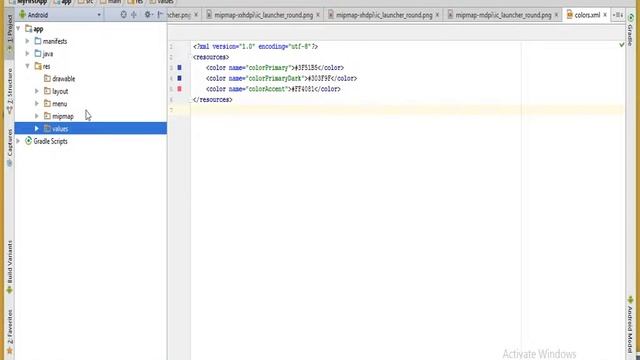Open the Structure tool window tab
This screenshot has height=360, width=640.
(9, 91)
